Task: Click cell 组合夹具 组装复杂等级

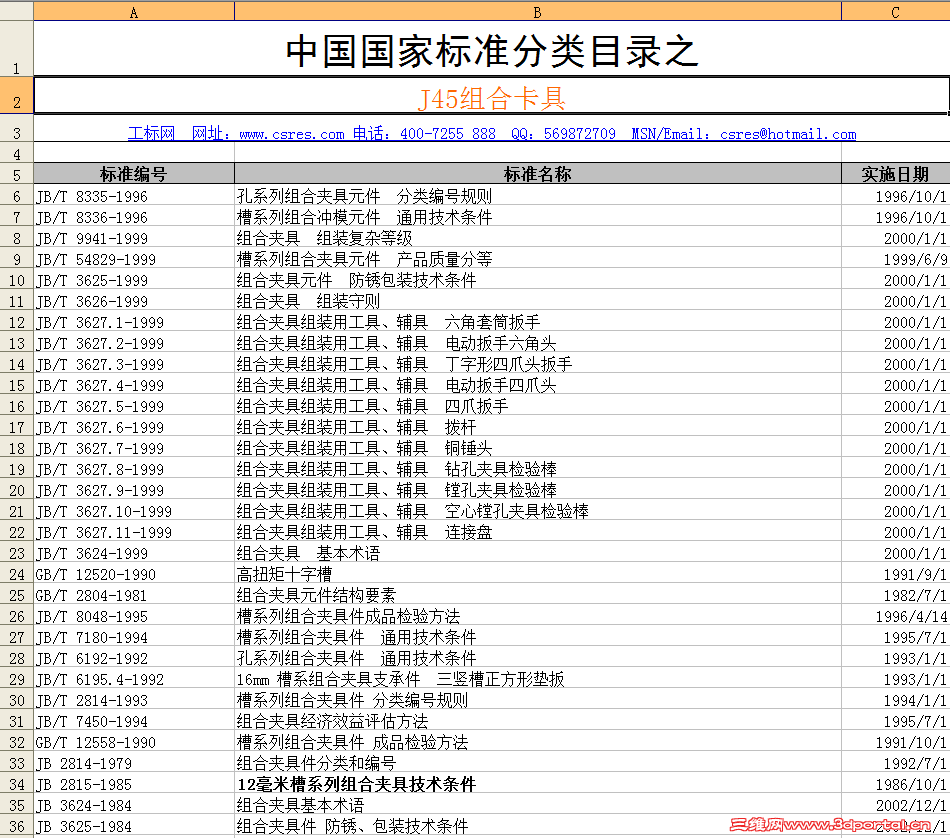Action: [x=537, y=238]
